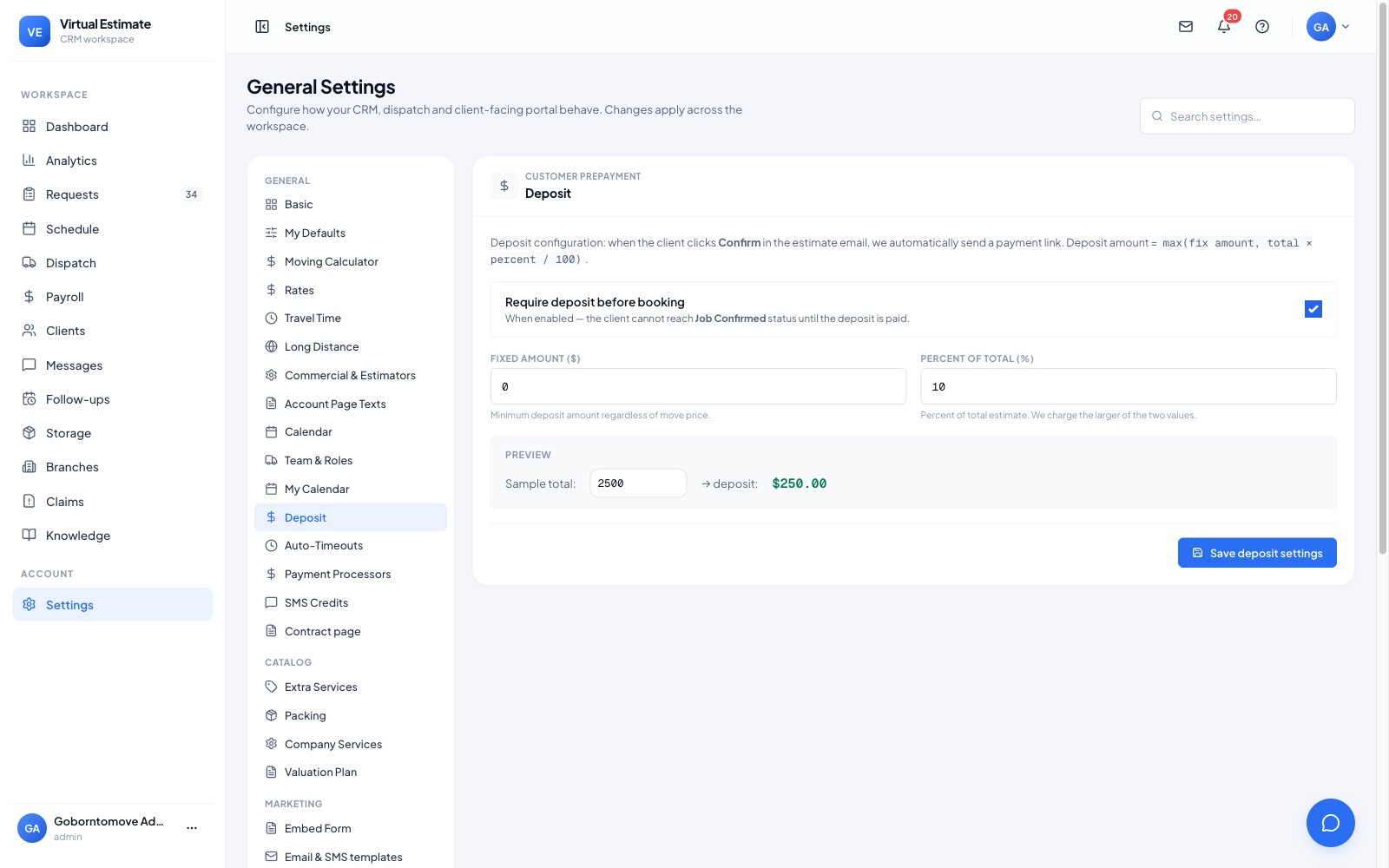Save deposit settings
This screenshot has height=868, width=1389.
click(1257, 553)
